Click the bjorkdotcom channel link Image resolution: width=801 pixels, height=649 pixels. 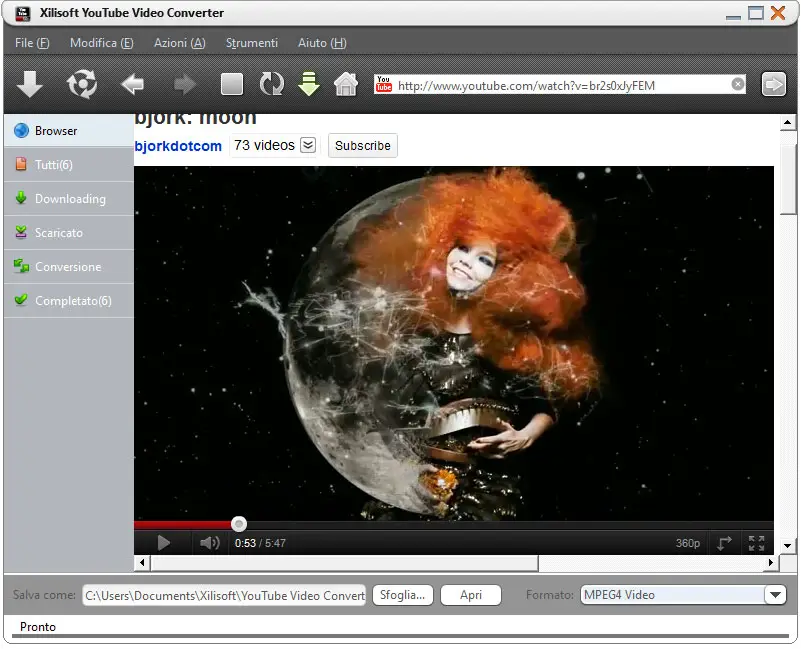pyautogui.click(x=178, y=146)
